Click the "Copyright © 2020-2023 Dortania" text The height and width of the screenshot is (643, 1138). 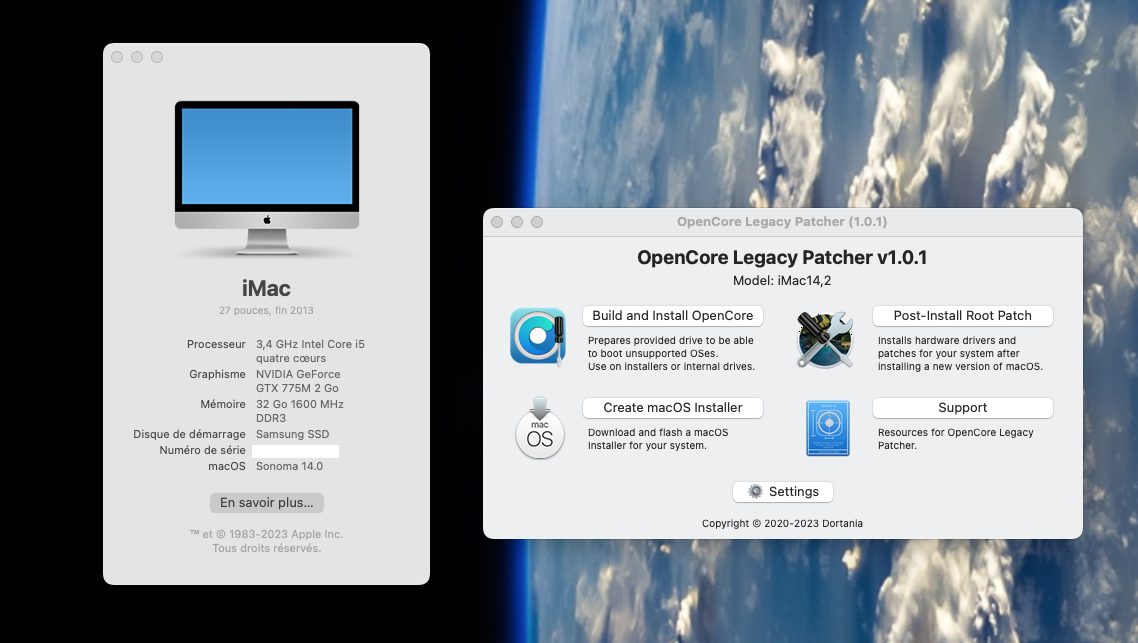[x=782, y=523]
